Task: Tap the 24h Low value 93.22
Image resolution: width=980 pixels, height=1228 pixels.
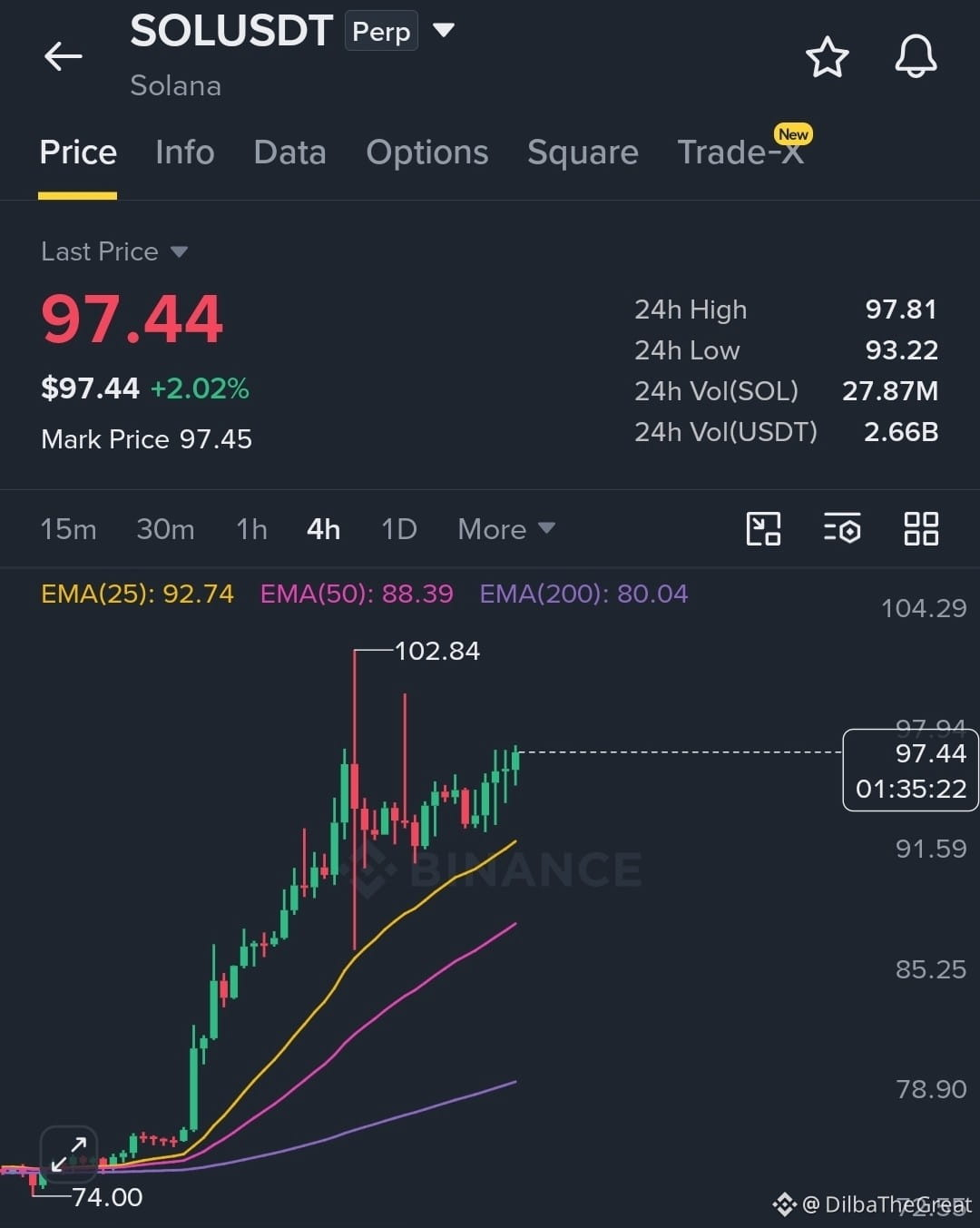Action: point(901,350)
